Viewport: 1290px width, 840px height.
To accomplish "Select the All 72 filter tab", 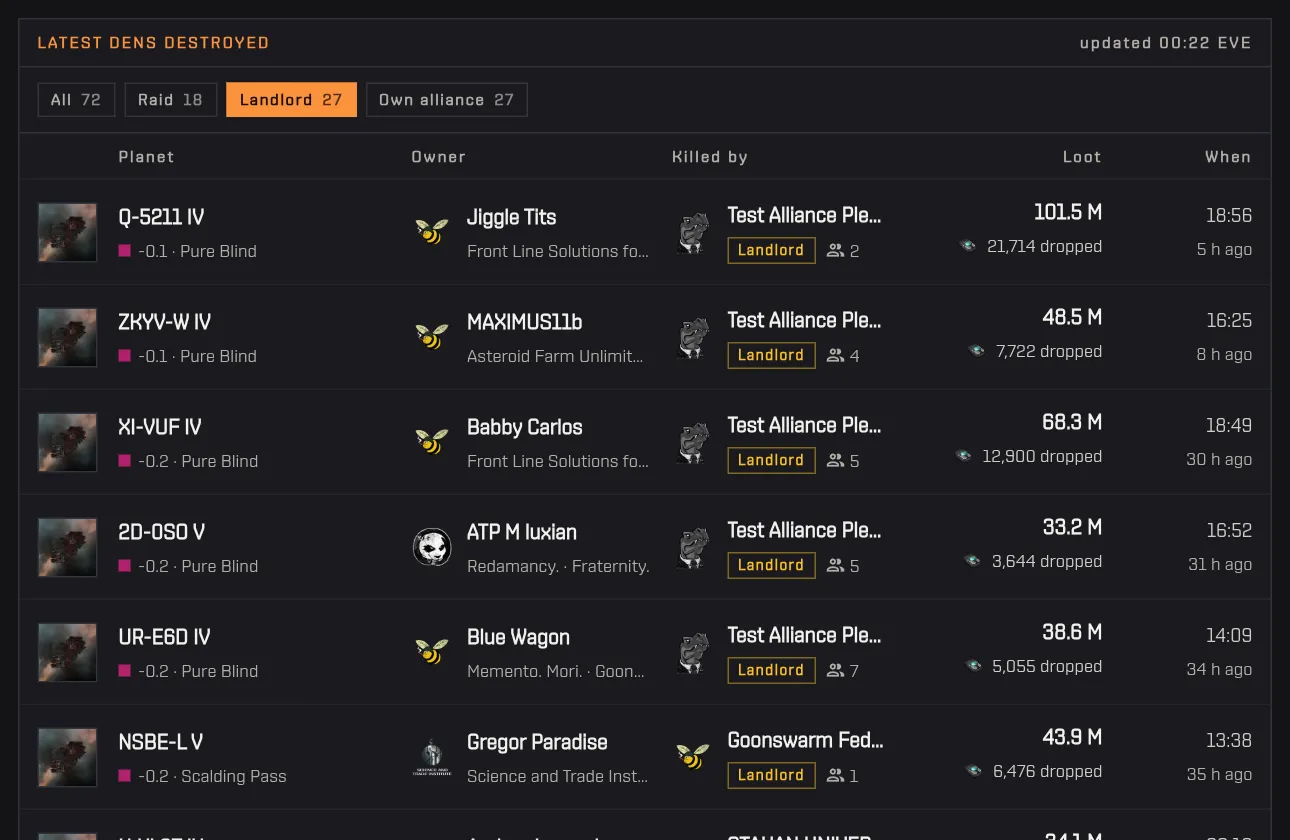I will click(x=76, y=100).
